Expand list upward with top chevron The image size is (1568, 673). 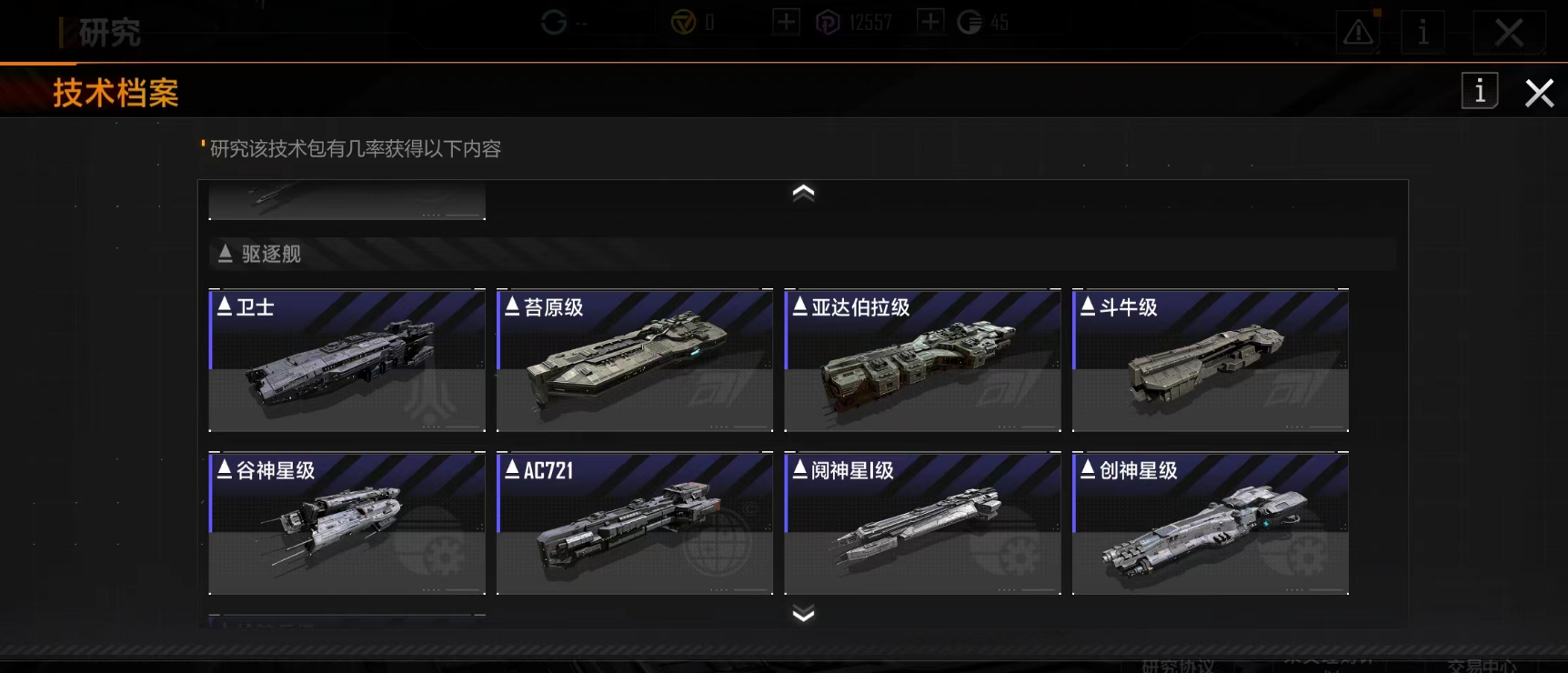click(x=803, y=192)
